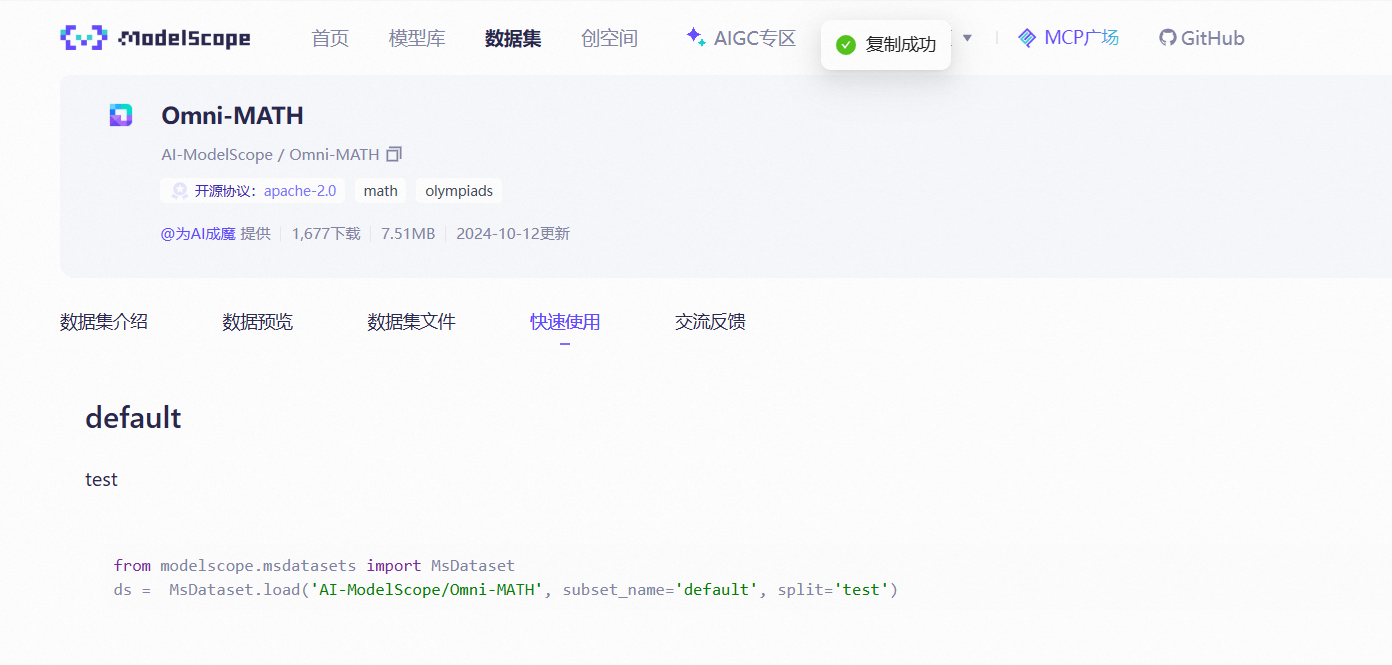Open the MCP广场 link
The height and width of the screenshot is (665, 1392).
(1081, 38)
